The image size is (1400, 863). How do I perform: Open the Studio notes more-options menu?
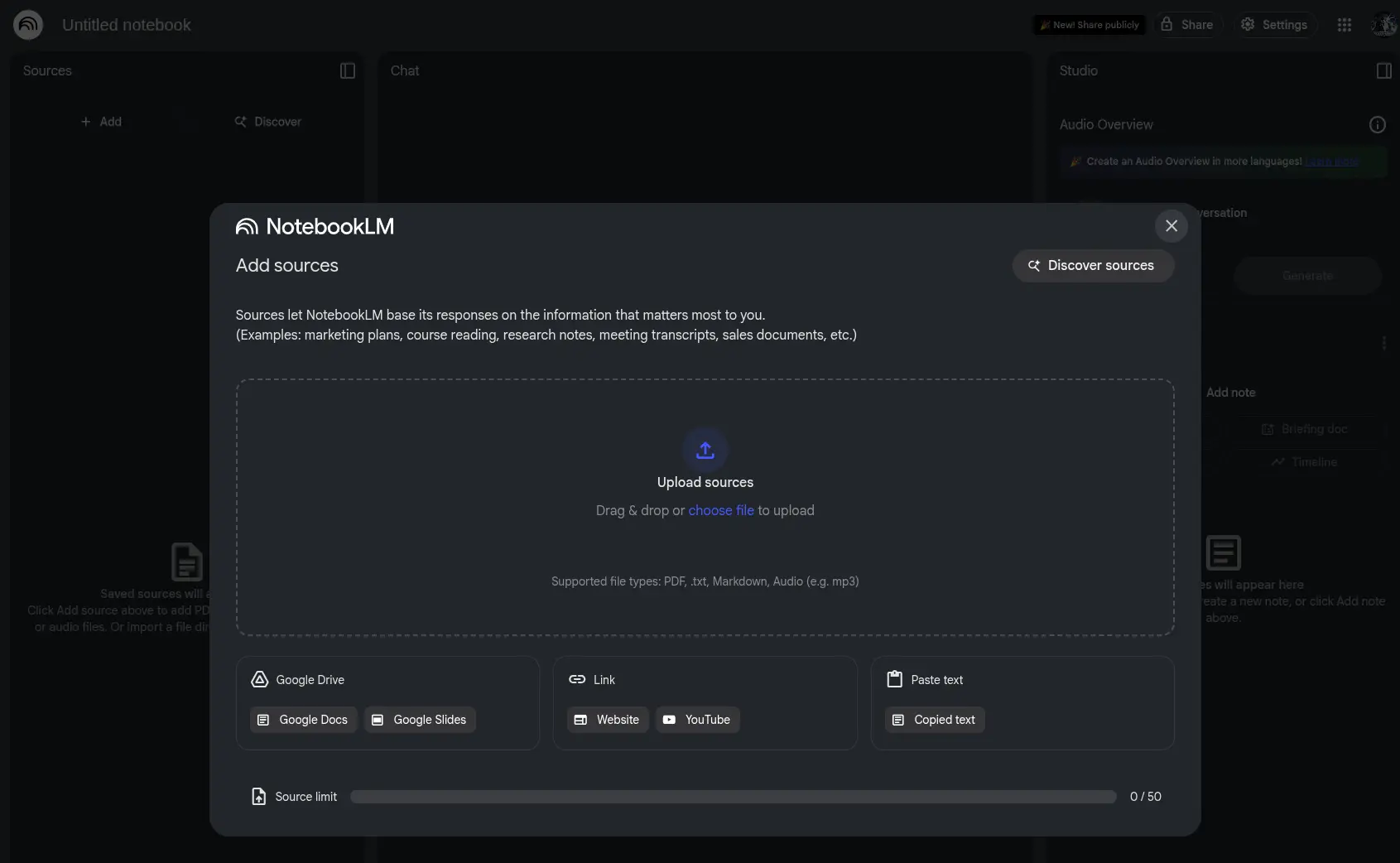(1383, 343)
